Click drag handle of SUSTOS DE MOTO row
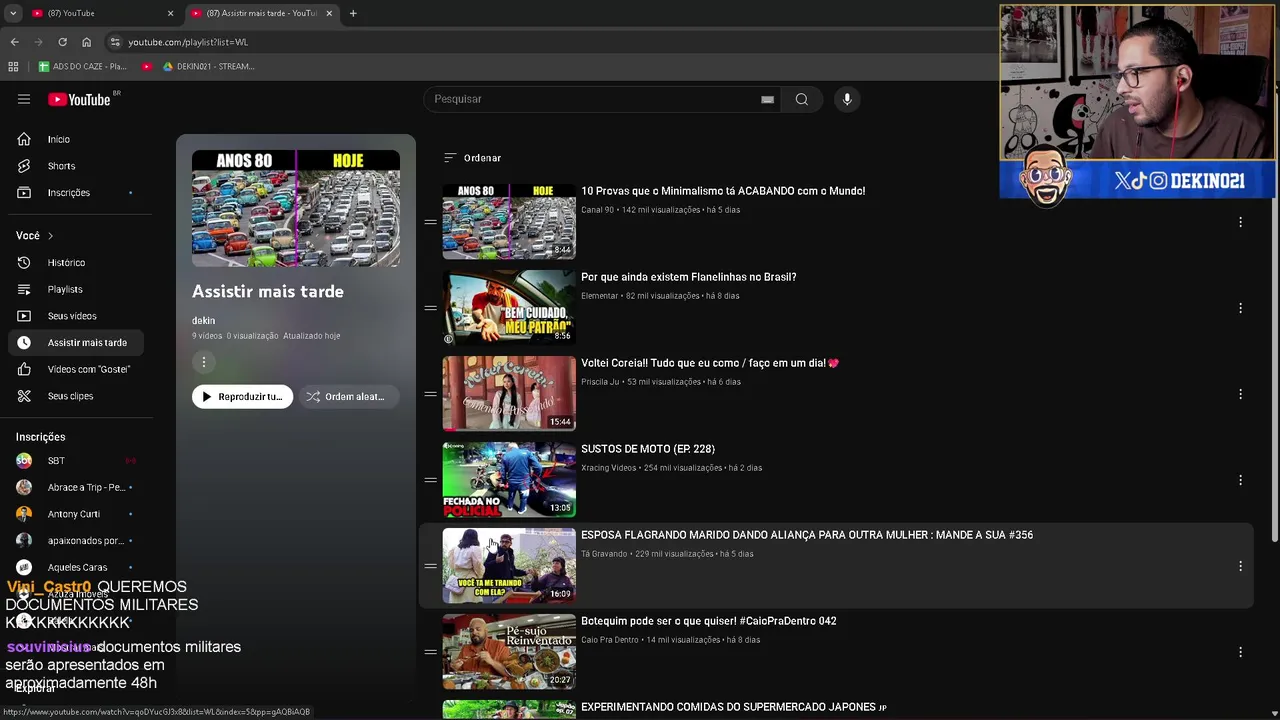This screenshot has width=1280, height=720. point(430,480)
